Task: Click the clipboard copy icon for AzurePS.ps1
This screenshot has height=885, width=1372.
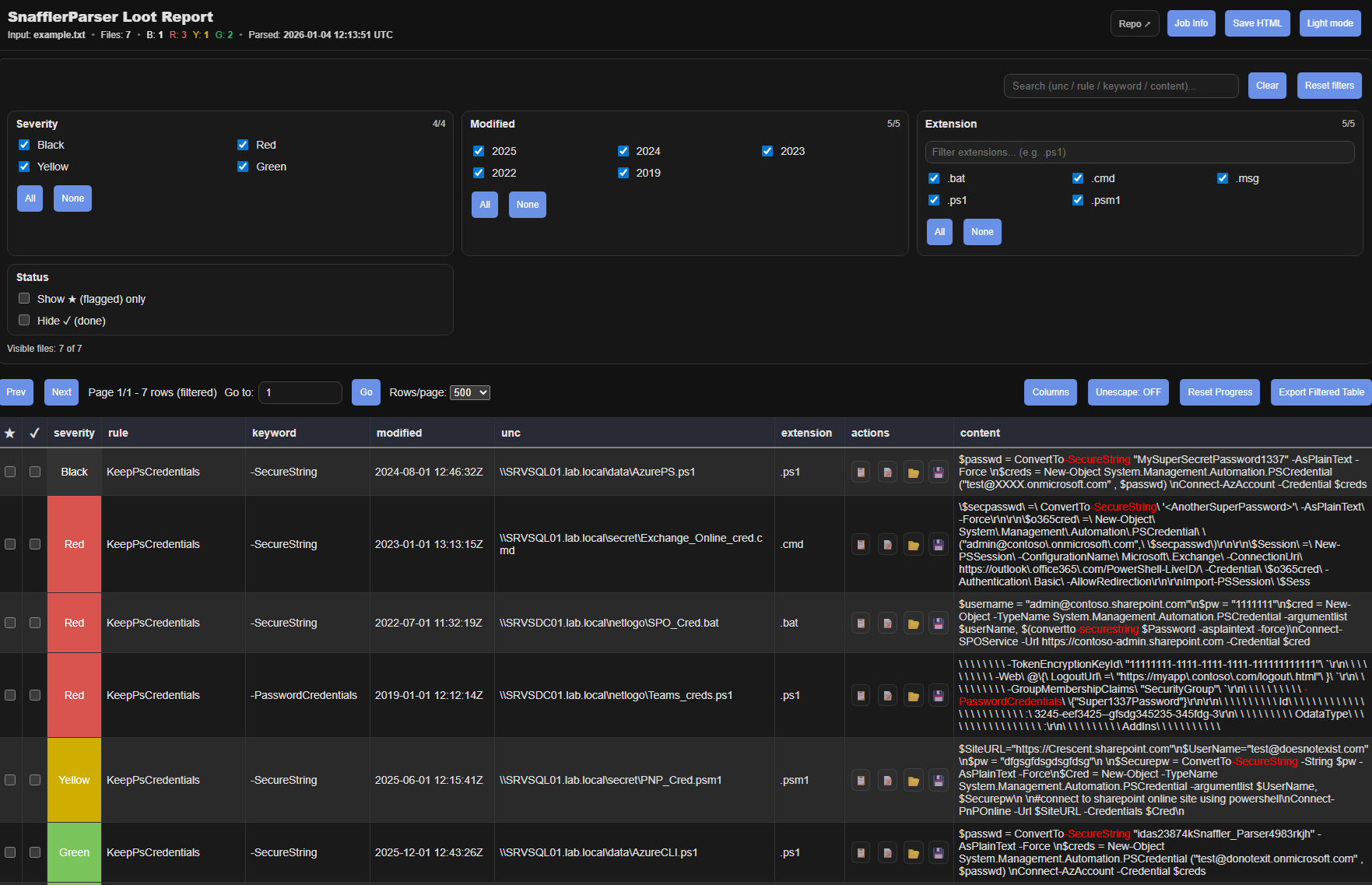Action: (x=861, y=472)
